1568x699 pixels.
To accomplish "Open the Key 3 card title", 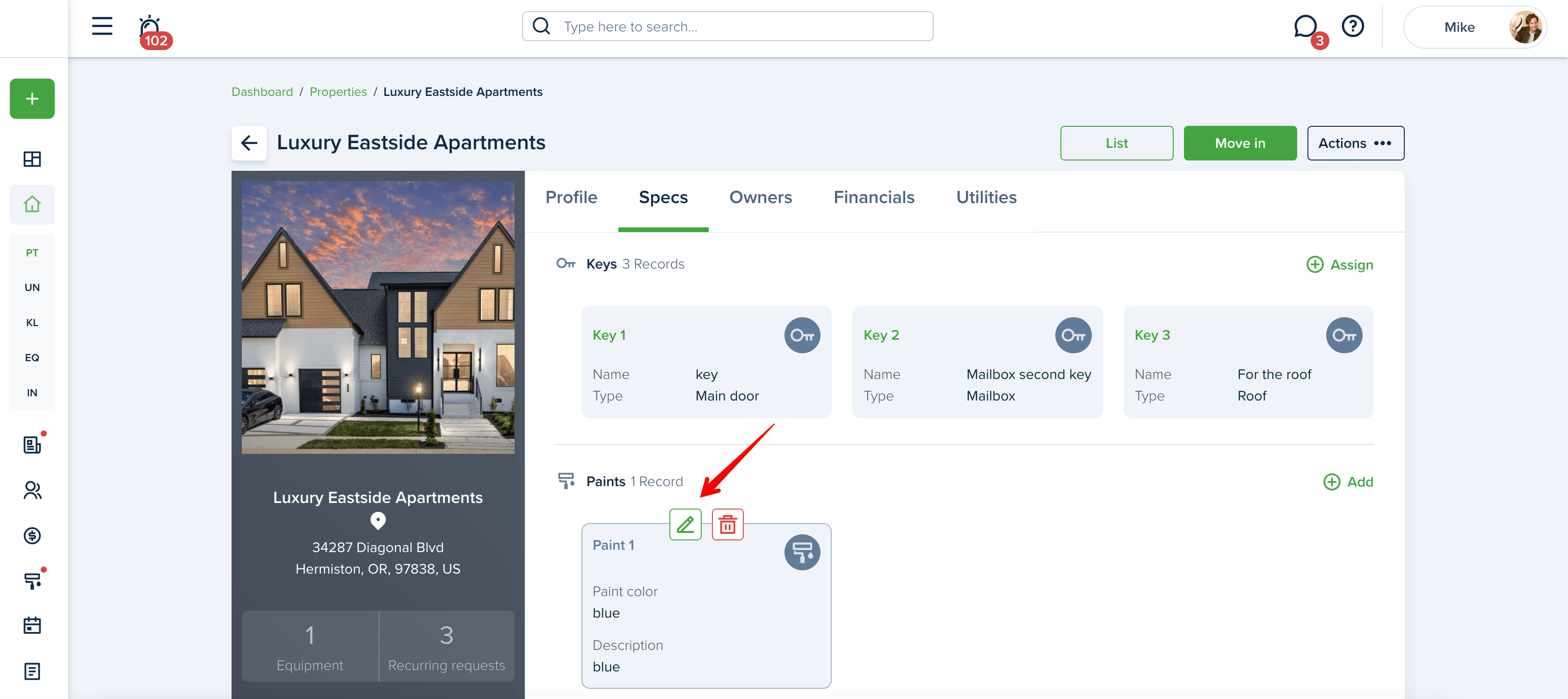I will click(x=1152, y=335).
